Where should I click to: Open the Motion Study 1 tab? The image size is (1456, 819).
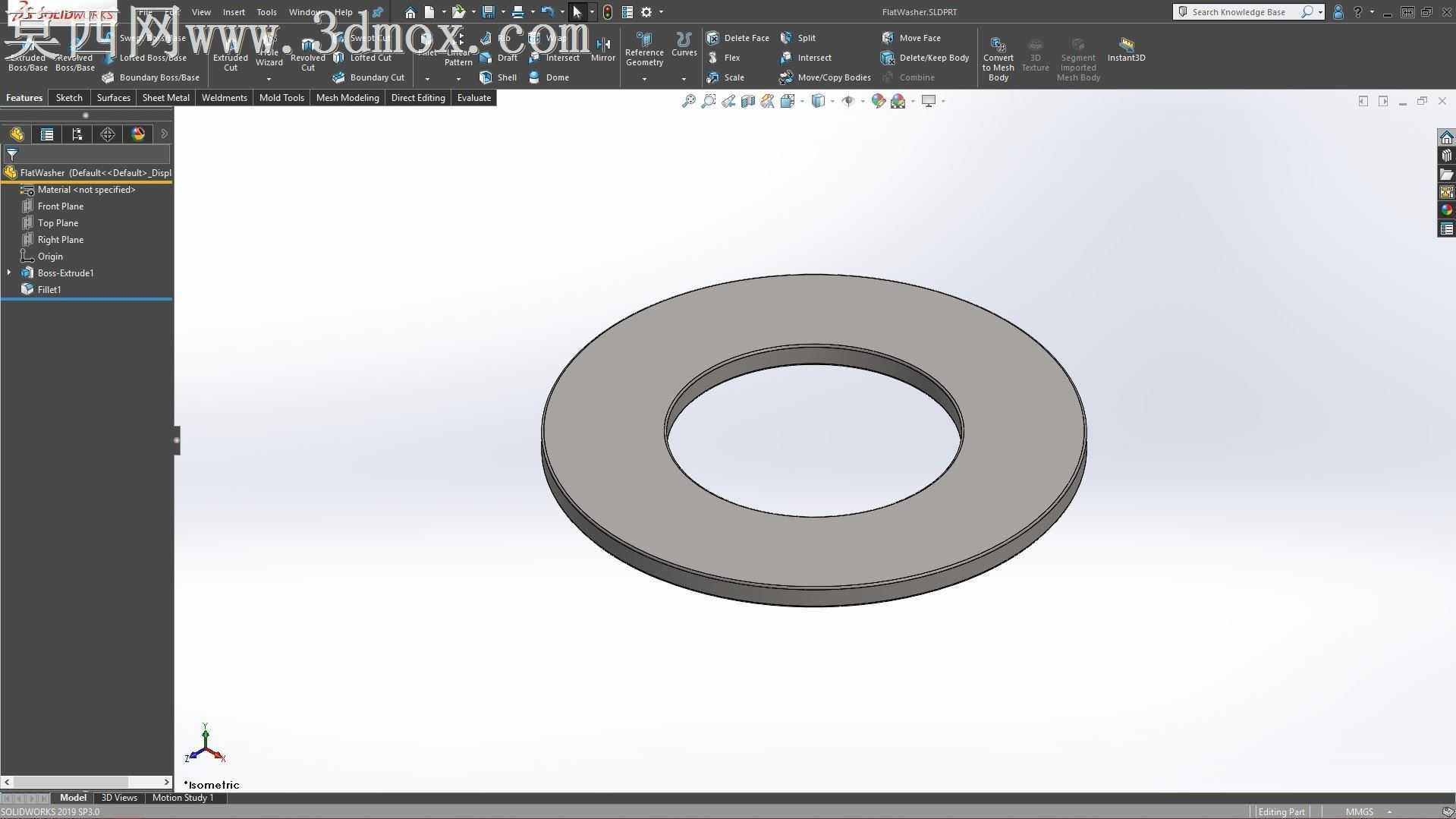(x=183, y=798)
